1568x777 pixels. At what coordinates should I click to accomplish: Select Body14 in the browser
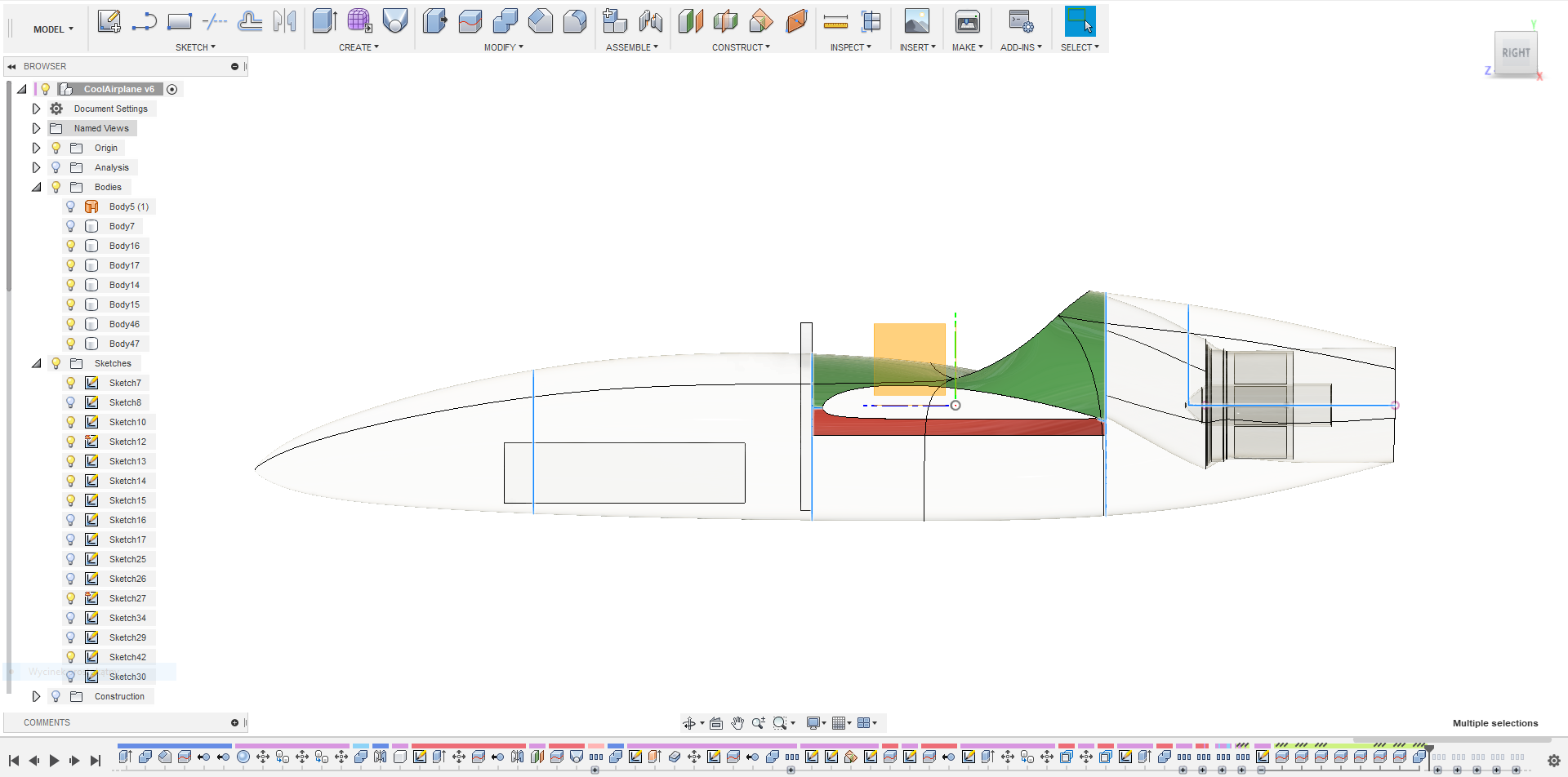pyautogui.click(x=124, y=285)
